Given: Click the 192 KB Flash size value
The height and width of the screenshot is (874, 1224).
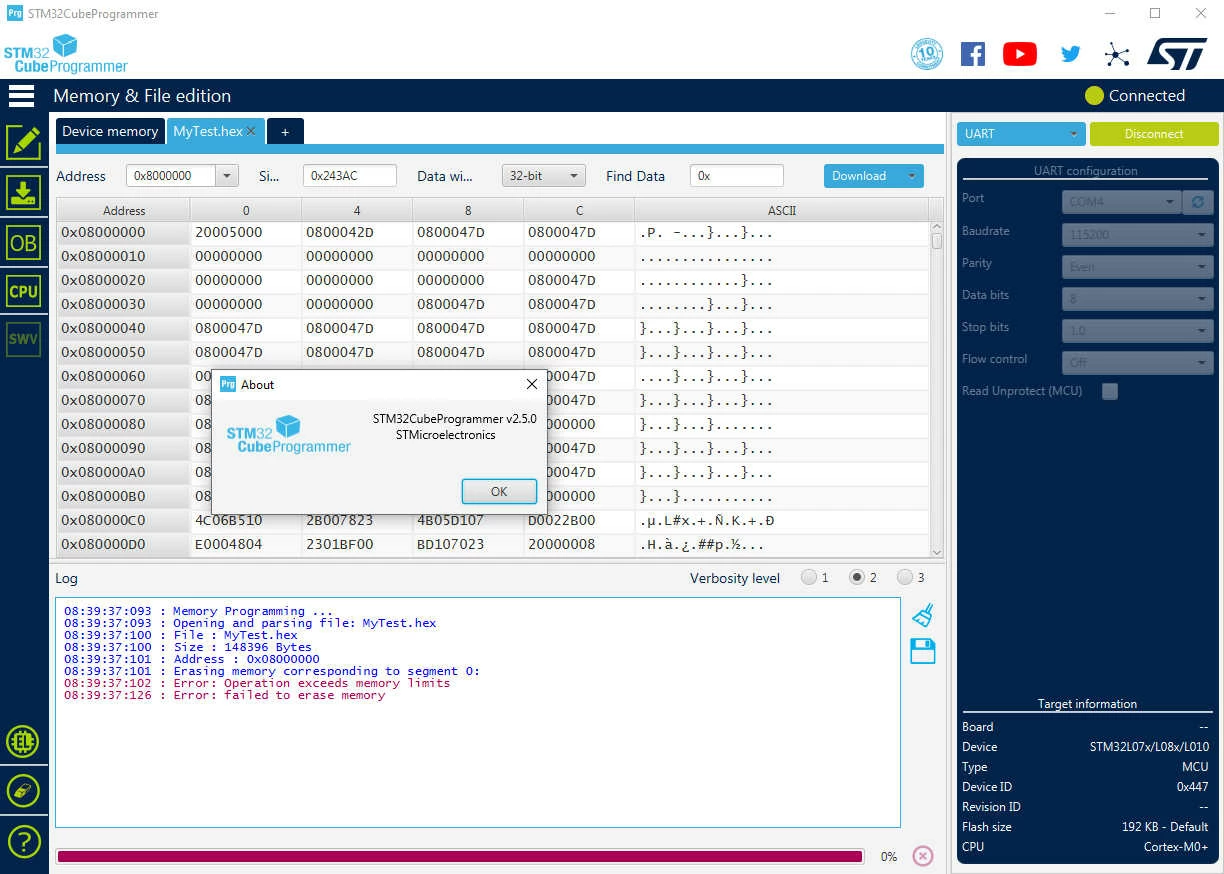Looking at the screenshot, I should 1165,827.
